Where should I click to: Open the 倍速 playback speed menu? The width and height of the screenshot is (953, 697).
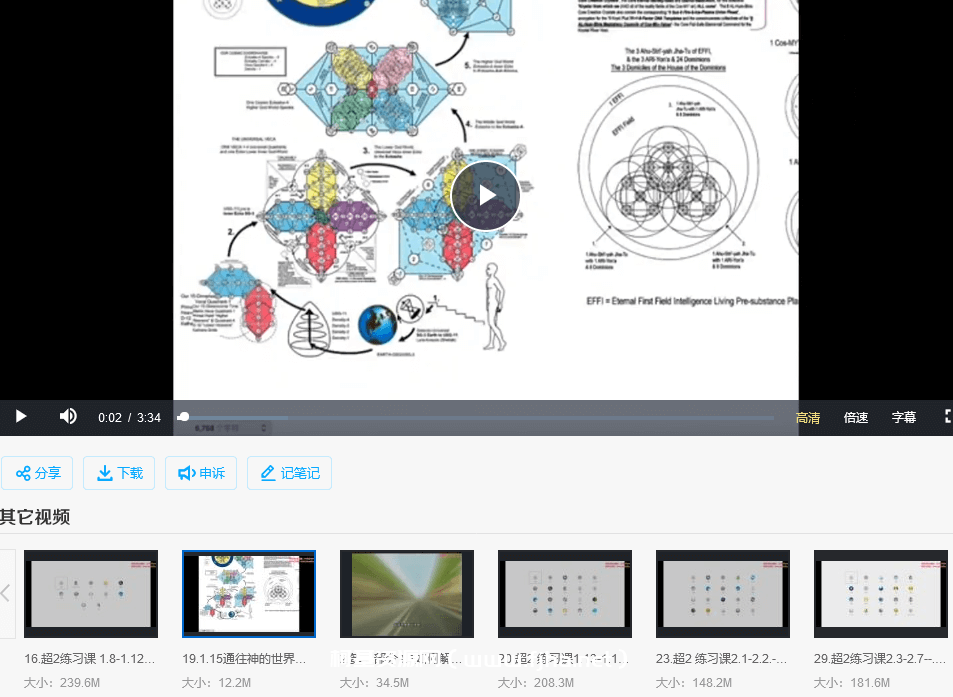[x=856, y=417]
